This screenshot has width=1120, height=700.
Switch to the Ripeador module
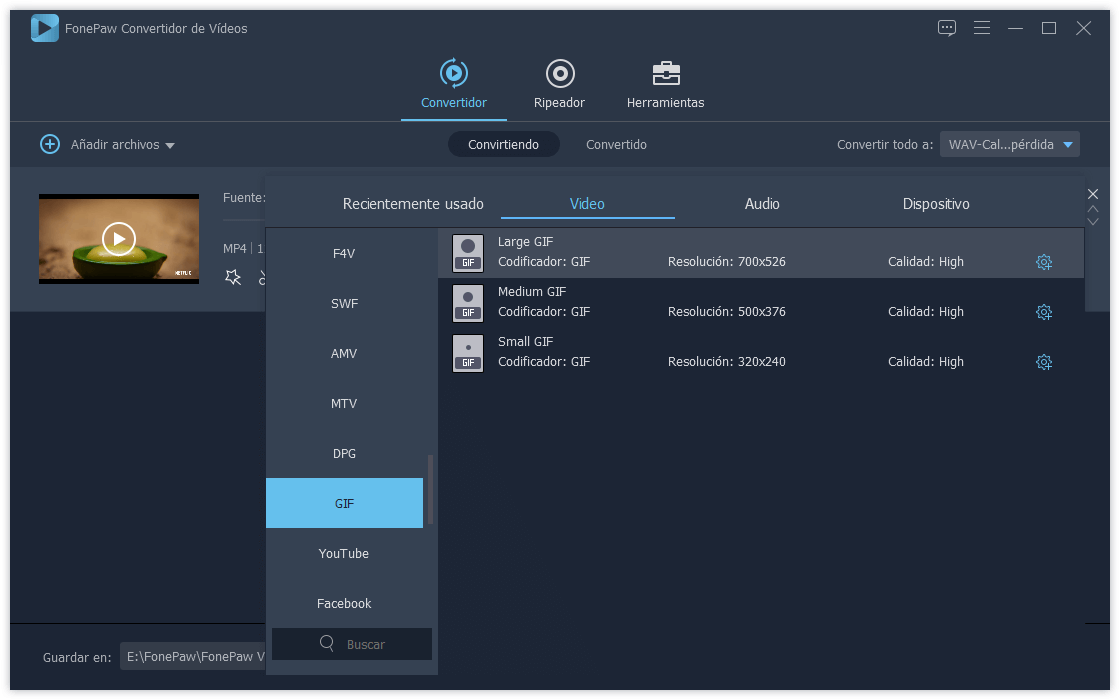[559, 84]
